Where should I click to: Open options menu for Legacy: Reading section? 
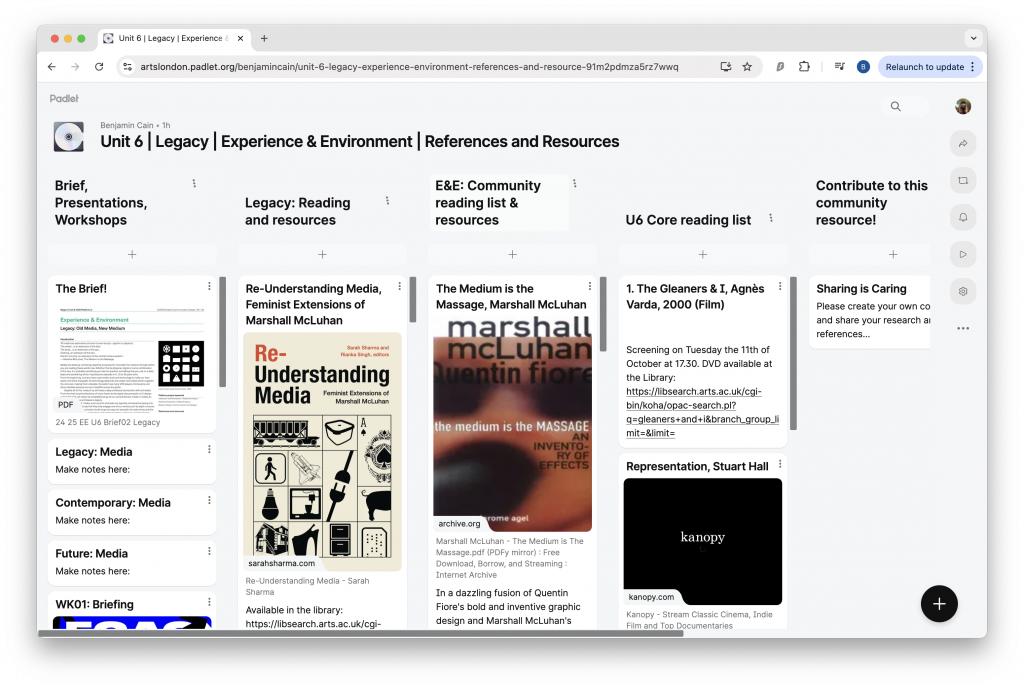pos(387,201)
